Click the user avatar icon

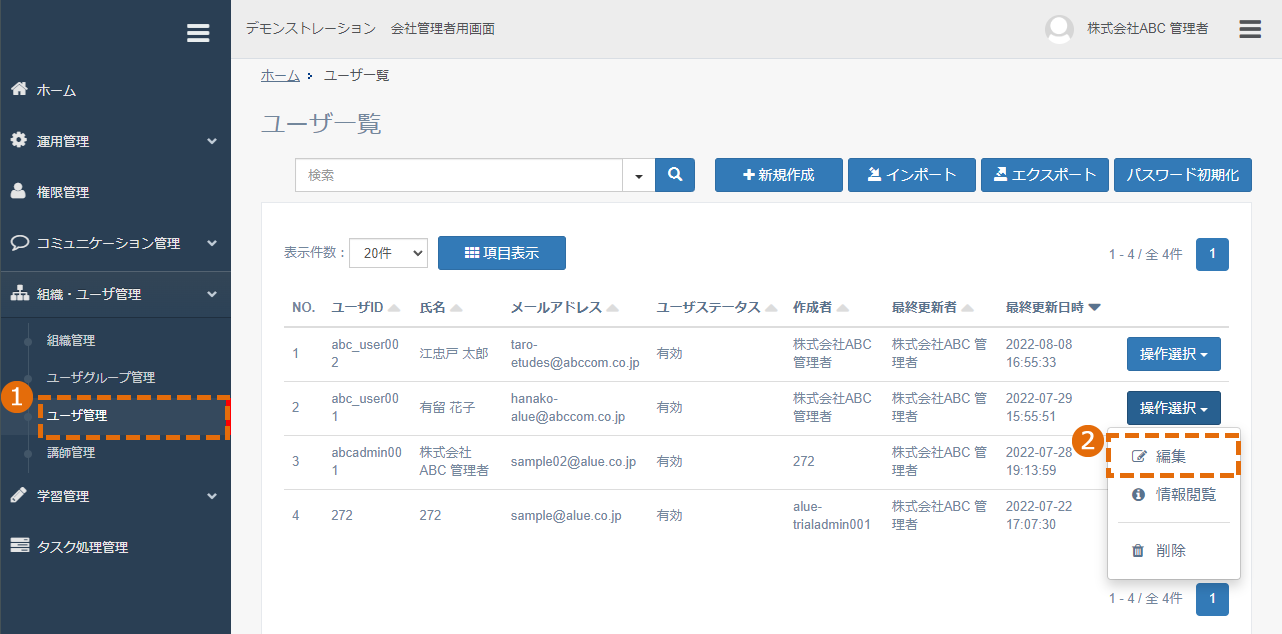(1059, 29)
